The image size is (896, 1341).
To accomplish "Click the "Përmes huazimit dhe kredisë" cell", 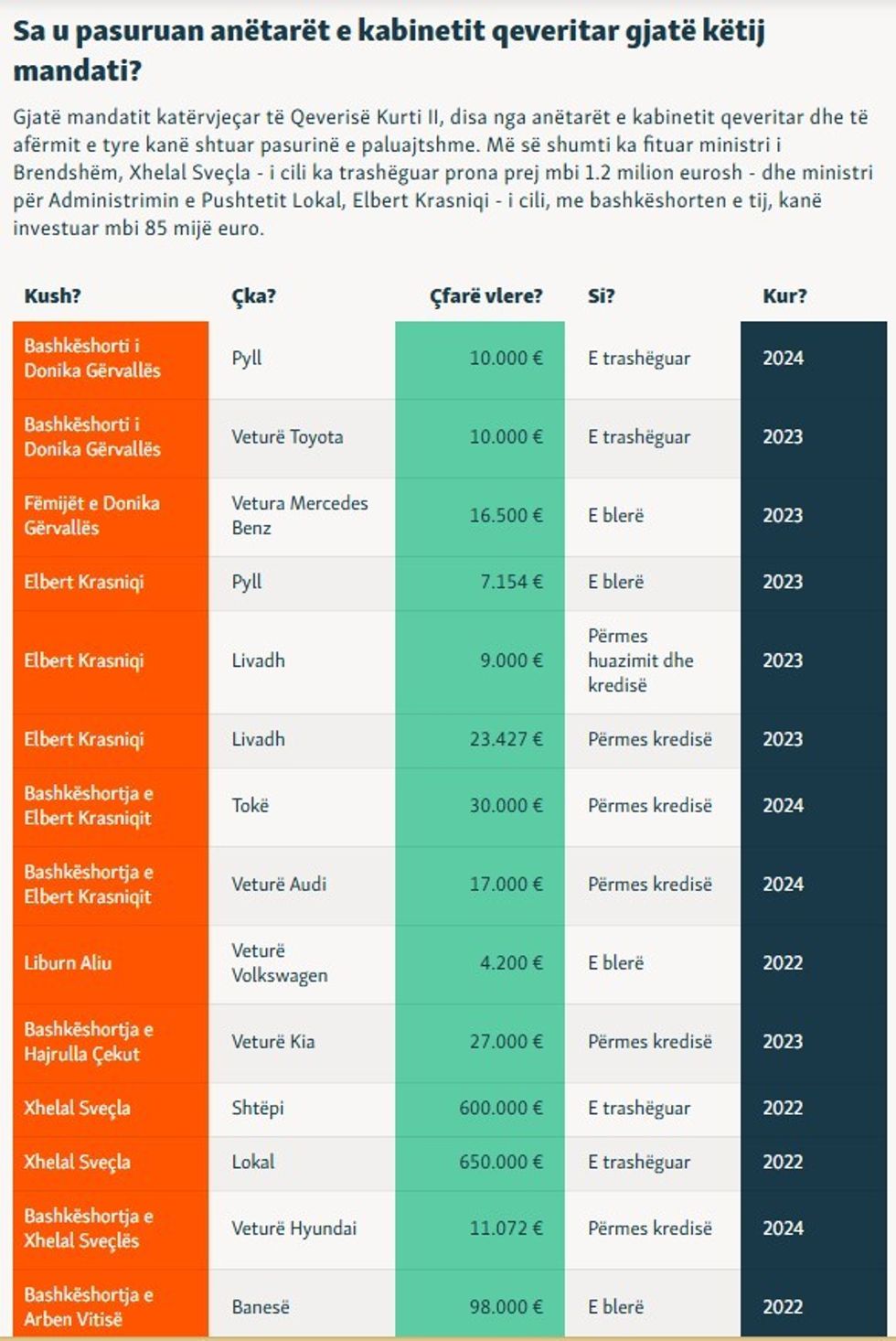I will click(x=640, y=660).
